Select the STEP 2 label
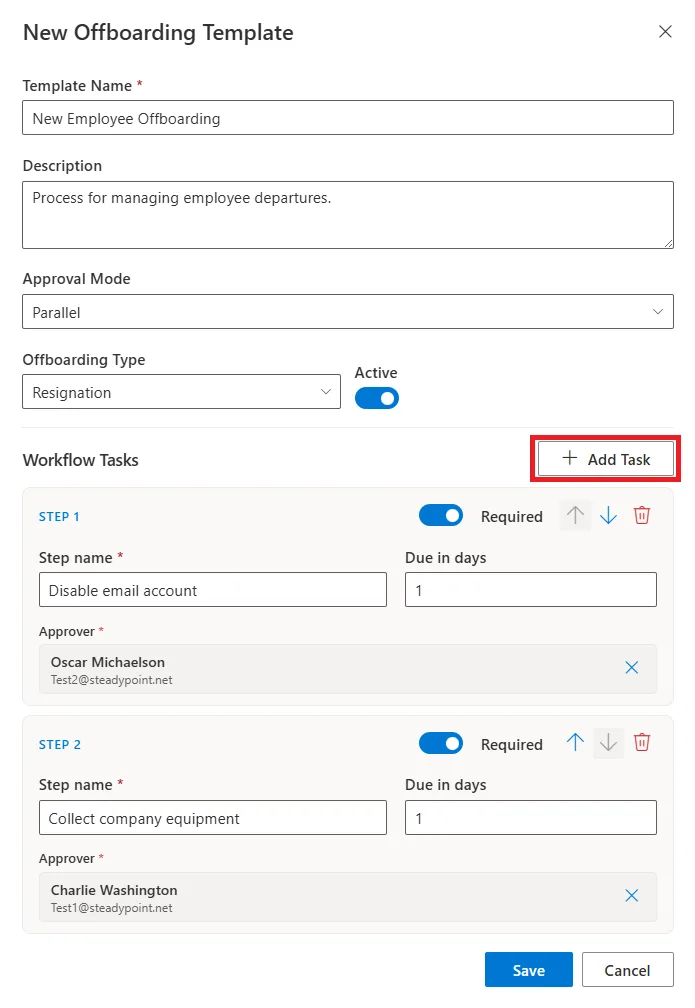The height and width of the screenshot is (1008, 695). click(60, 744)
